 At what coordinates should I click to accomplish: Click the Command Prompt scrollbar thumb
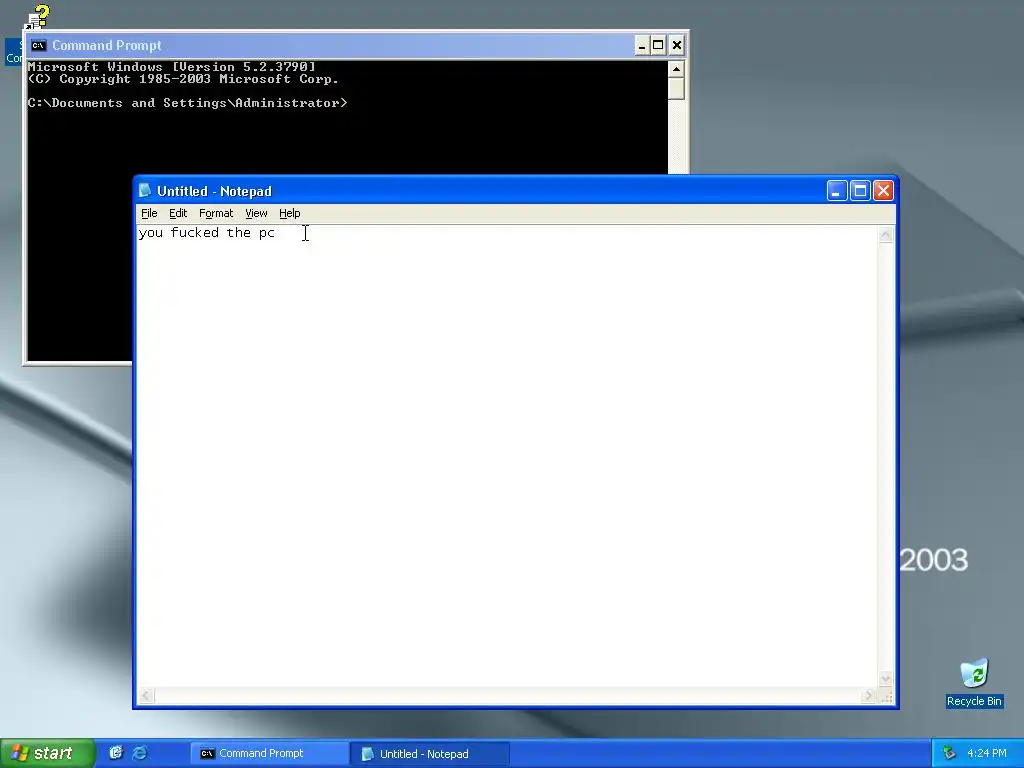(x=677, y=89)
